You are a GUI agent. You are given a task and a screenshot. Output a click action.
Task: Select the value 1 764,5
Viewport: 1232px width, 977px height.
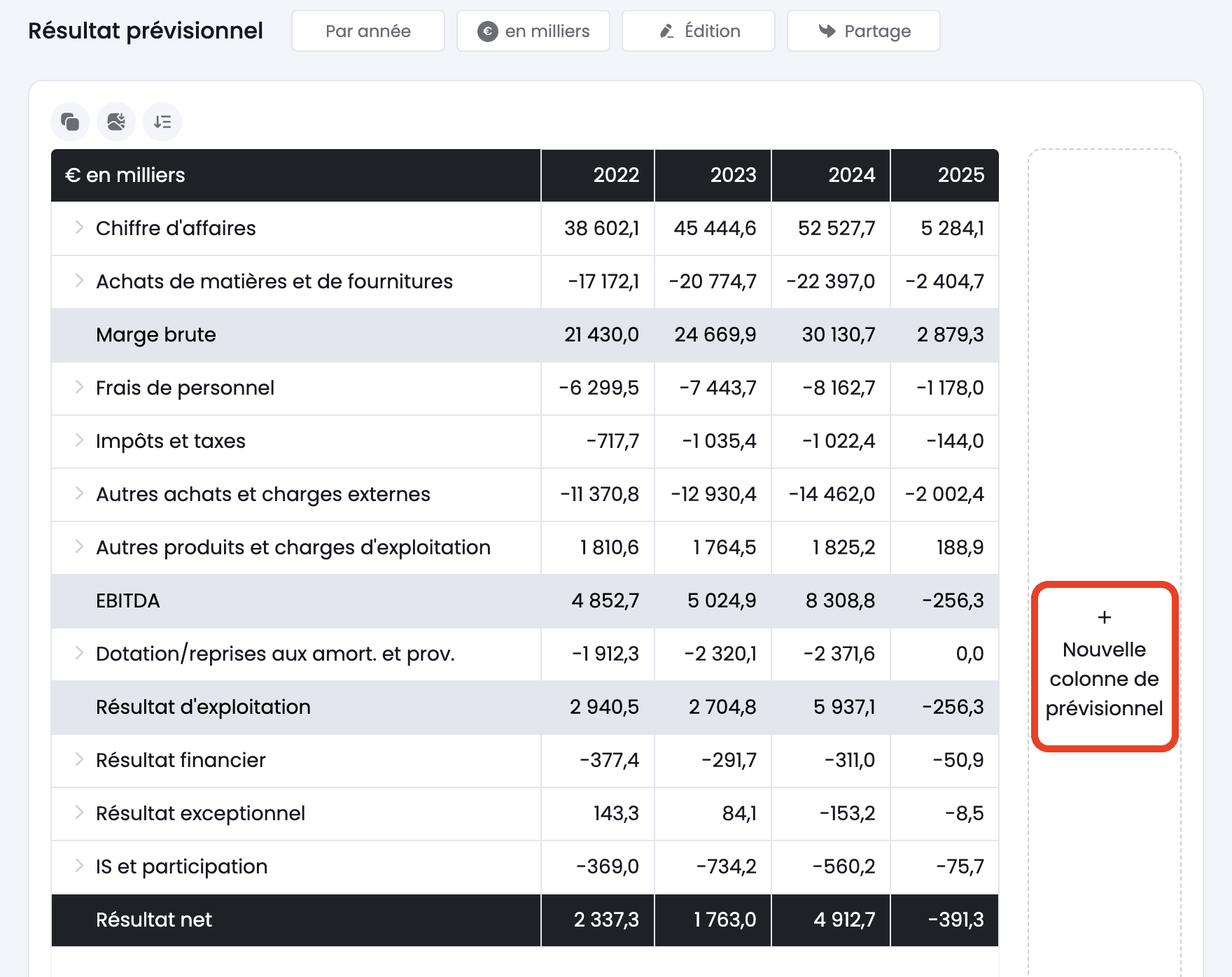tap(724, 547)
